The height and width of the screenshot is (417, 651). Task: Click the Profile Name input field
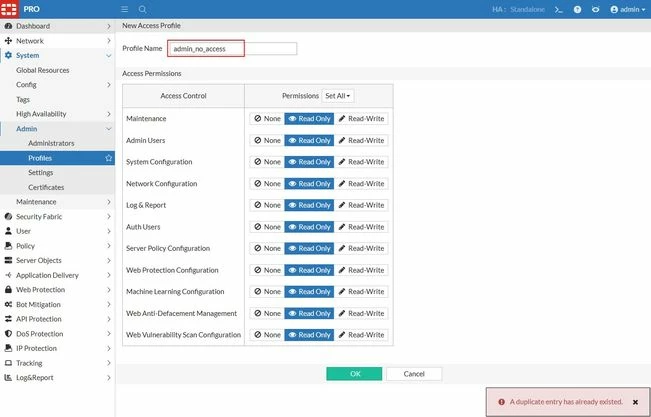pyautogui.click(x=232, y=49)
